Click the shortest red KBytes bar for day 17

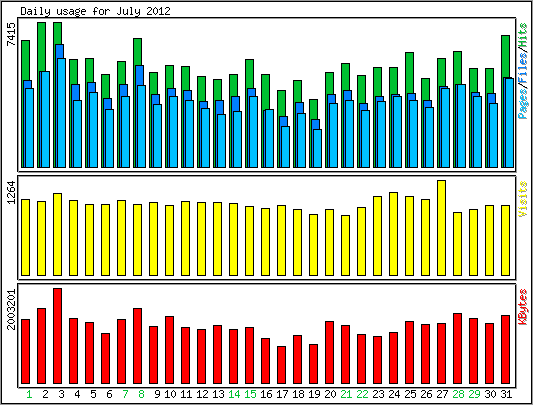point(281,365)
